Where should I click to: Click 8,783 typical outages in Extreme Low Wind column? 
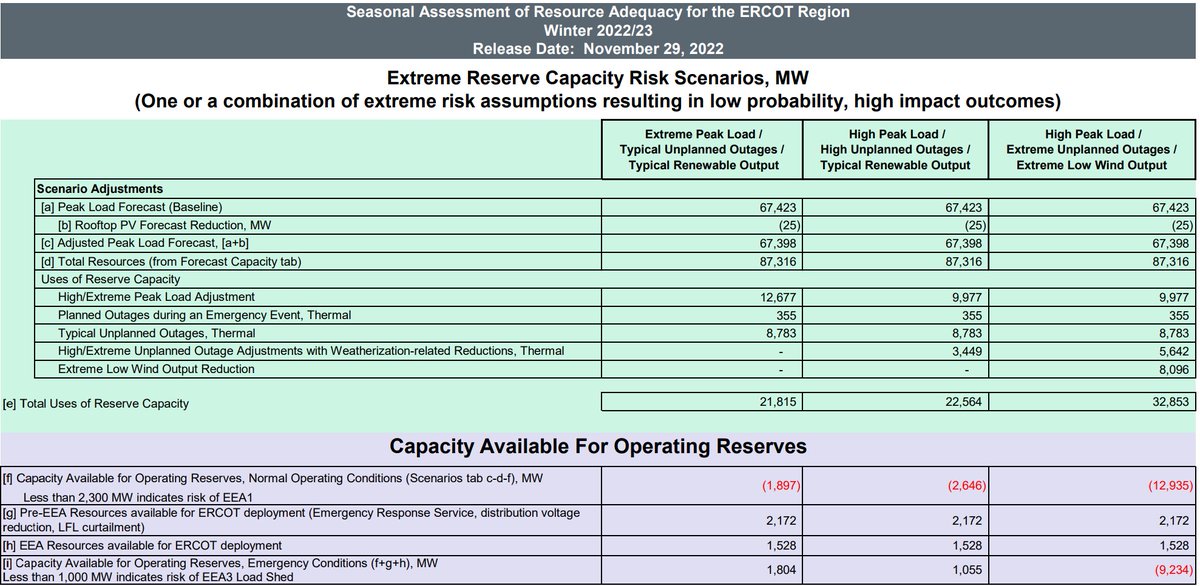tap(1174, 333)
